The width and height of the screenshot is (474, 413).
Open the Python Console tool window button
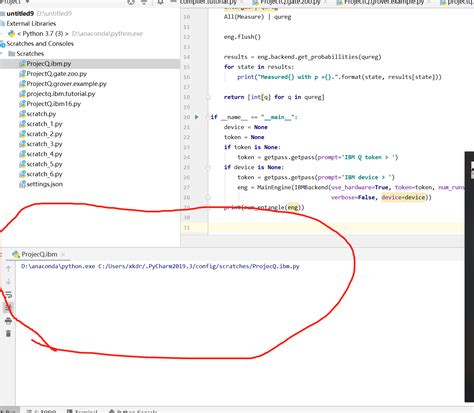[x=133, y=411]
